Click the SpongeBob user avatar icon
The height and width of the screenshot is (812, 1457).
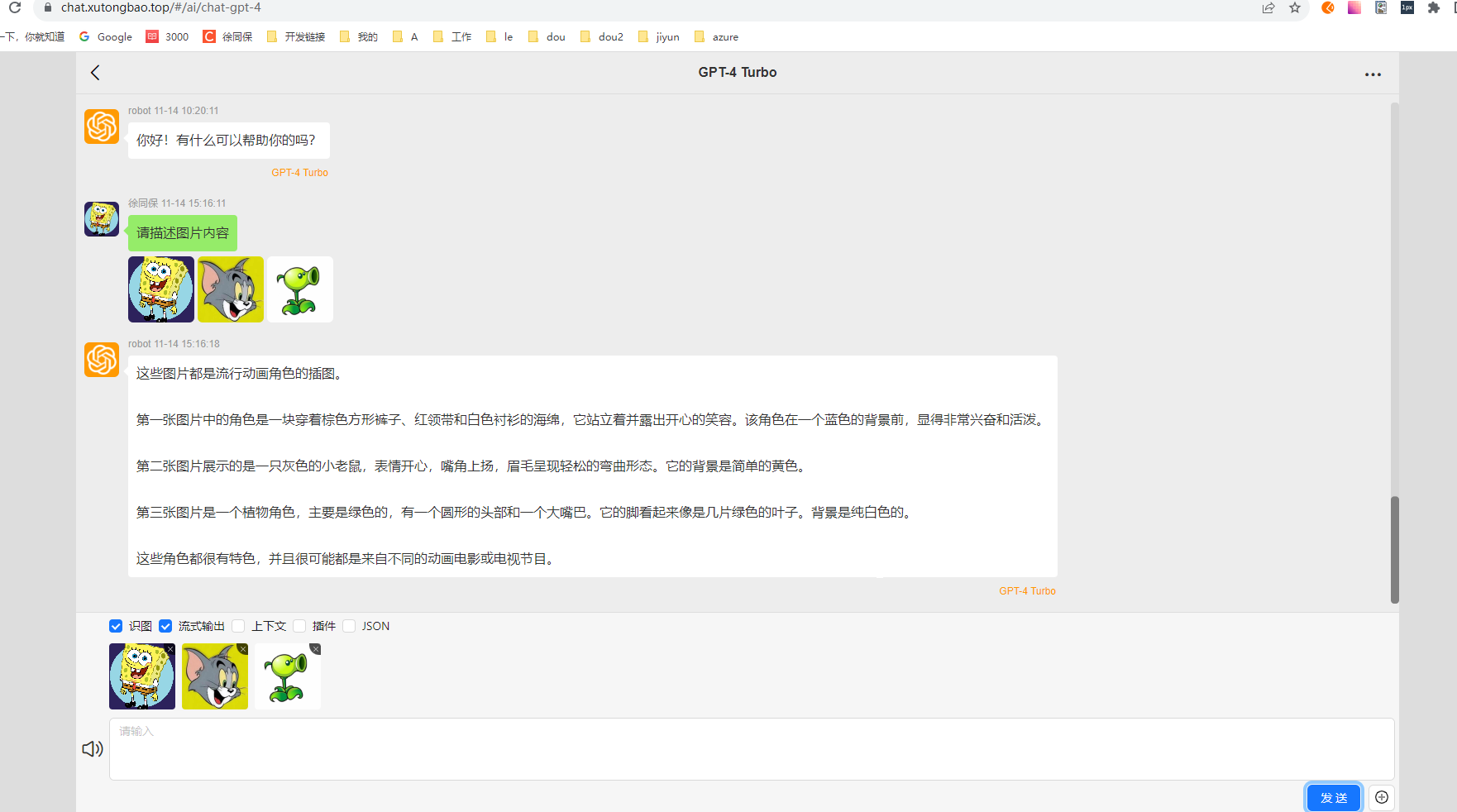(101, 218)
